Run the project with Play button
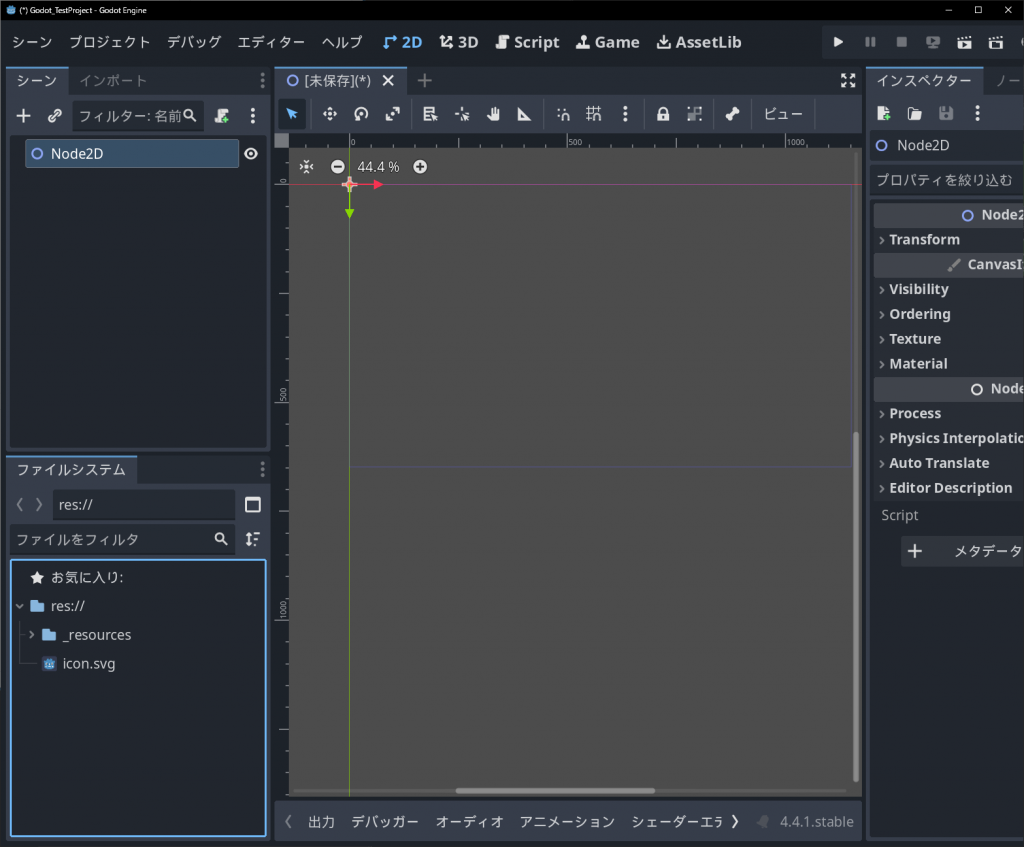1024x847 pixels. [838, 42]
